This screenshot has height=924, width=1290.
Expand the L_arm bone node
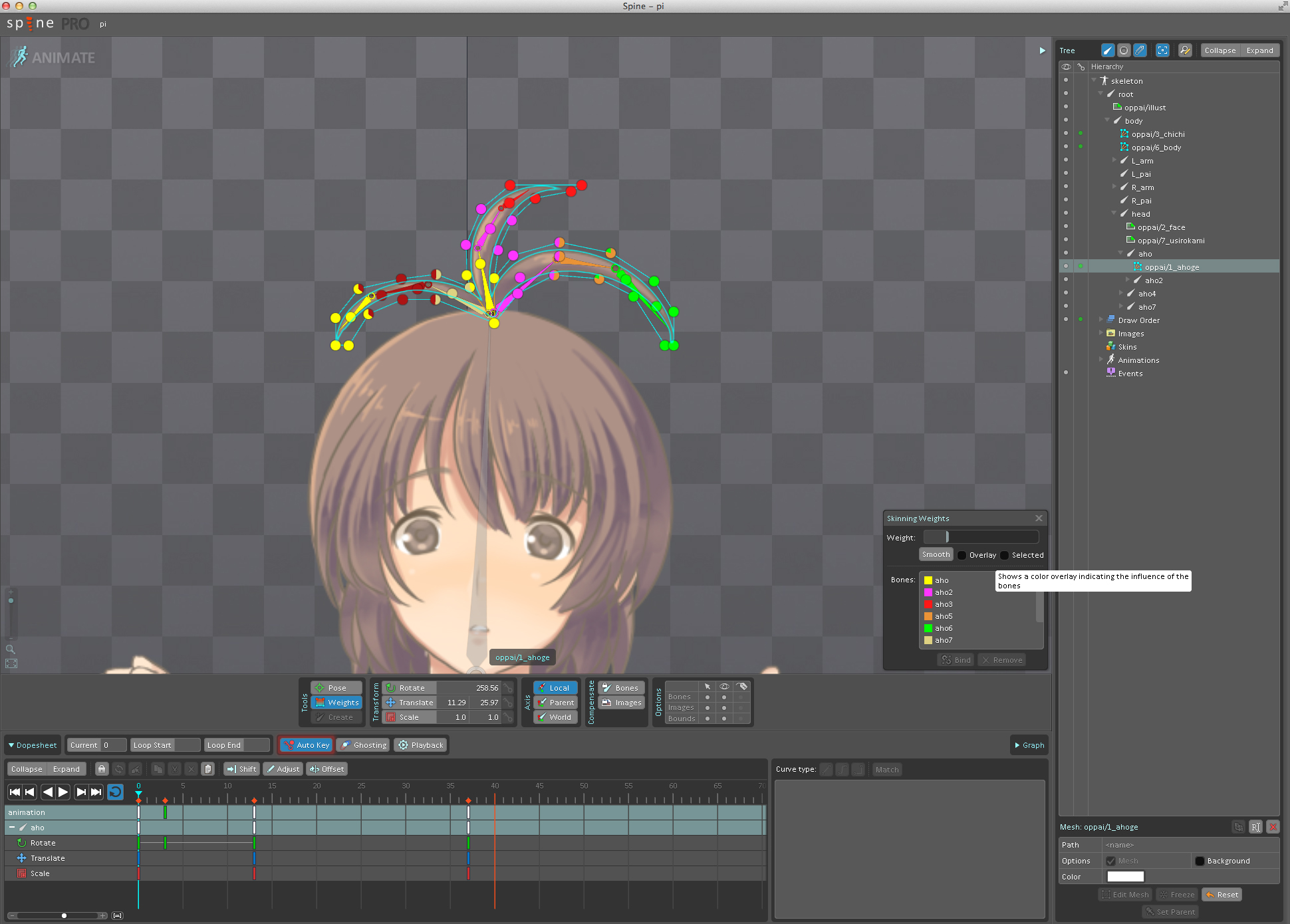pyautogui.click(x=1114, y=160)
